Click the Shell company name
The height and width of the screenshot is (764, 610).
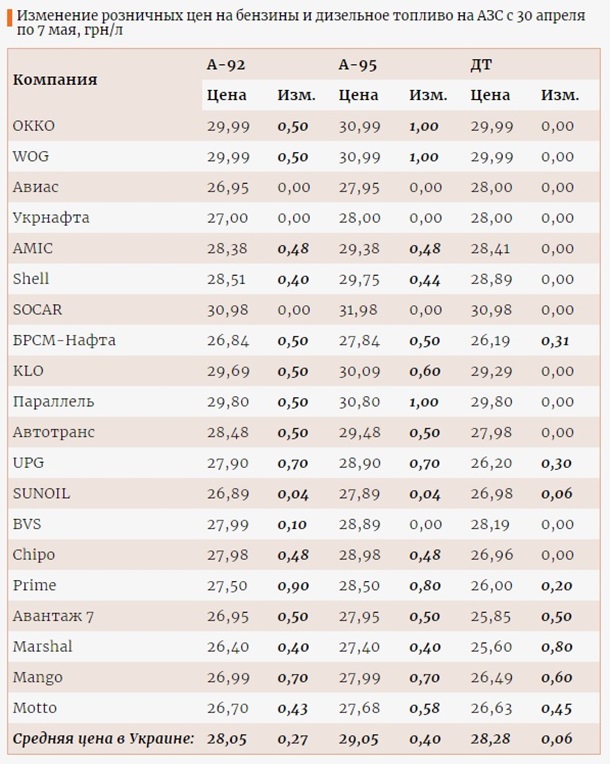pyautogui.click(x=31, y=279)
